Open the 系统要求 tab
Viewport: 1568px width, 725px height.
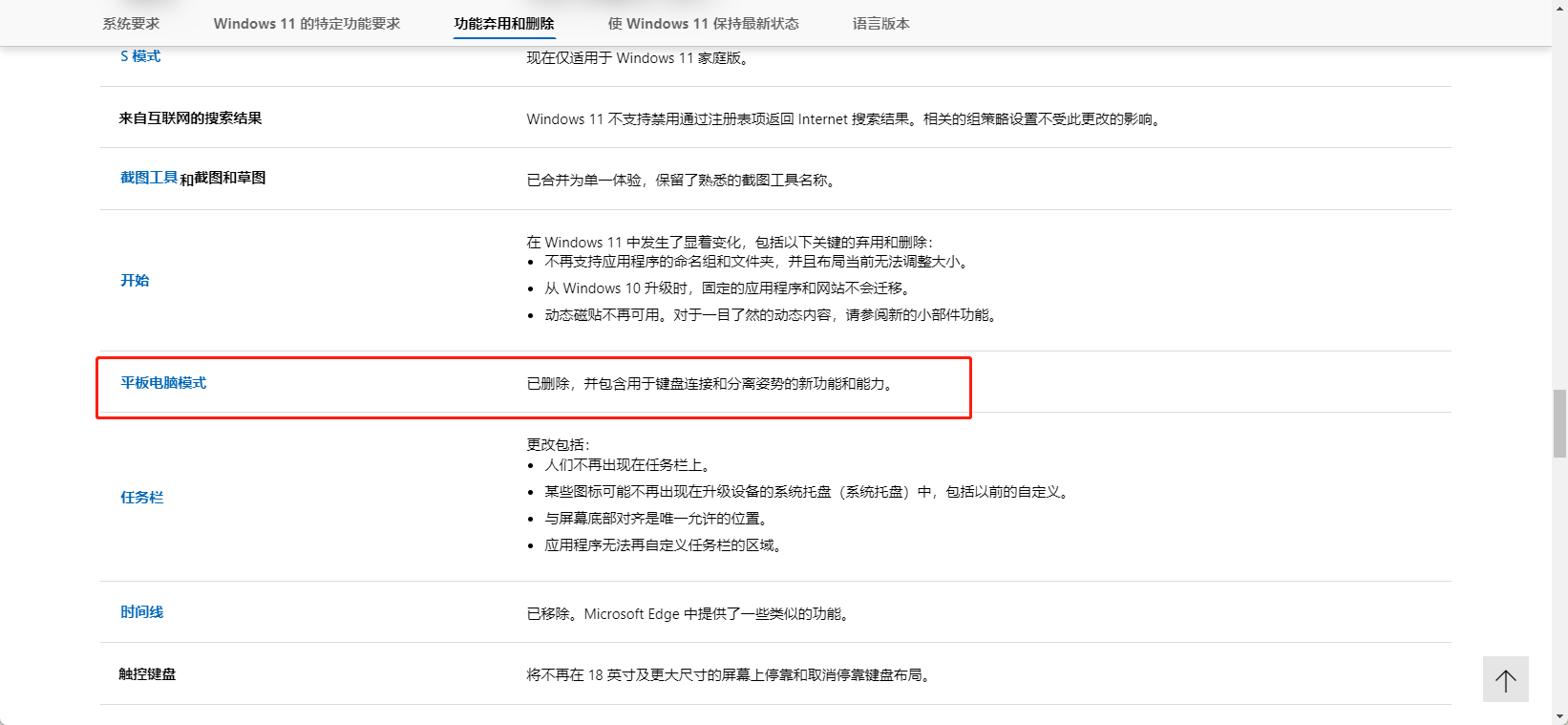point(131,24)
